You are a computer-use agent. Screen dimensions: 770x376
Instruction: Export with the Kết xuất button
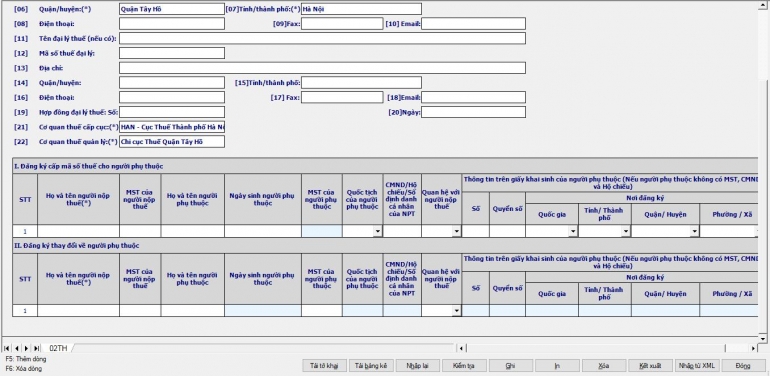[x=650, y=366]
